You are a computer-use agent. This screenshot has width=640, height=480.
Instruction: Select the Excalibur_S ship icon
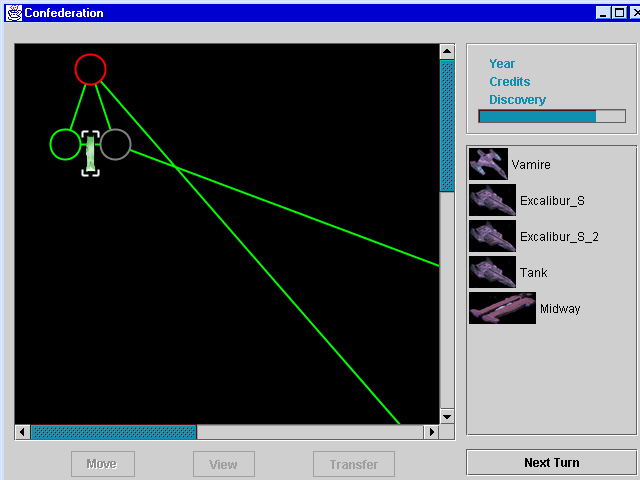(492, 200)
